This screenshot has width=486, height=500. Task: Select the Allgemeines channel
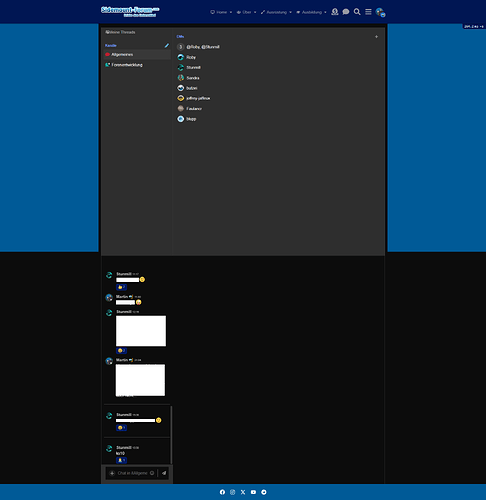(x=137, y=54)
